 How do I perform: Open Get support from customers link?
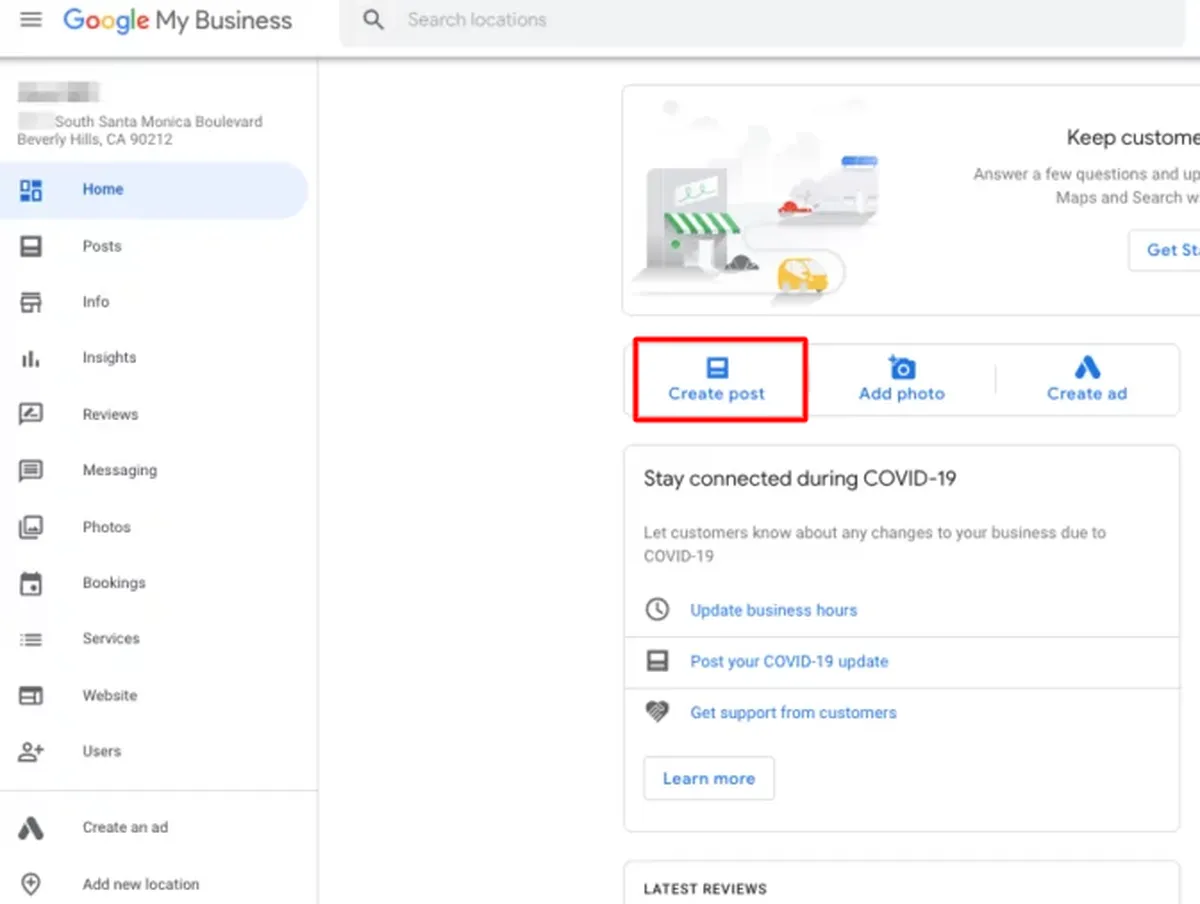tap(793, 713)
